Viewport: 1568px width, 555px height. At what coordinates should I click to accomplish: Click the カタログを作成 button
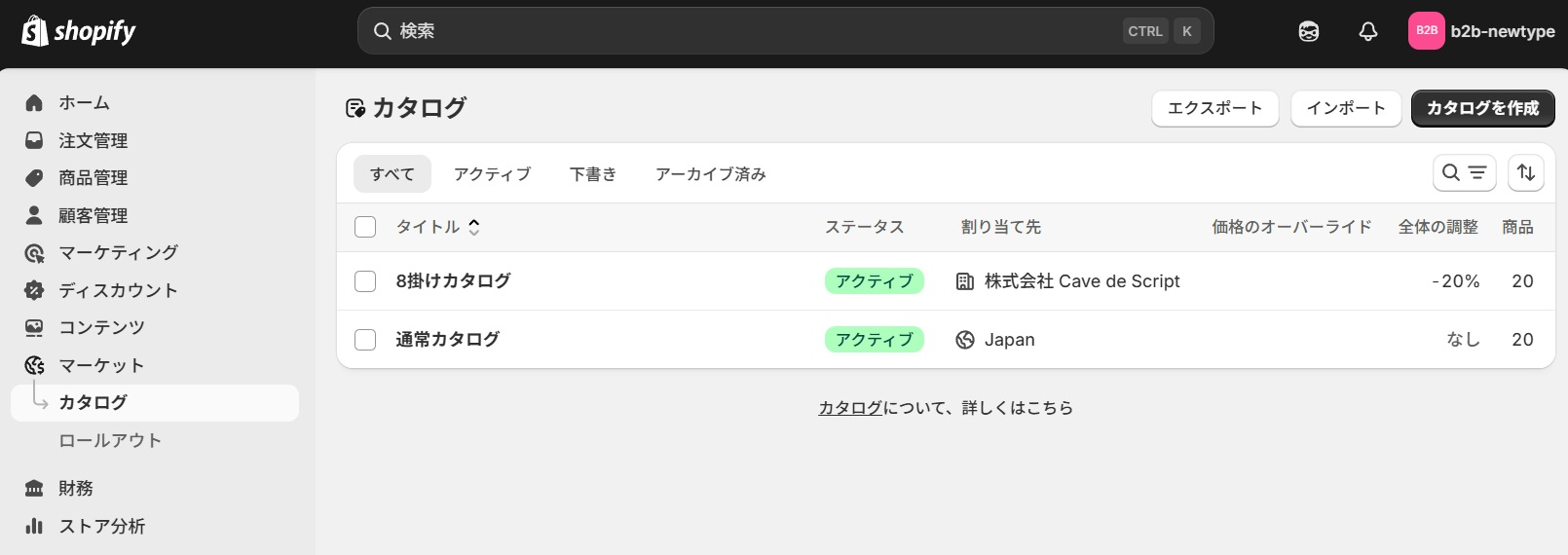(1482, 108)
